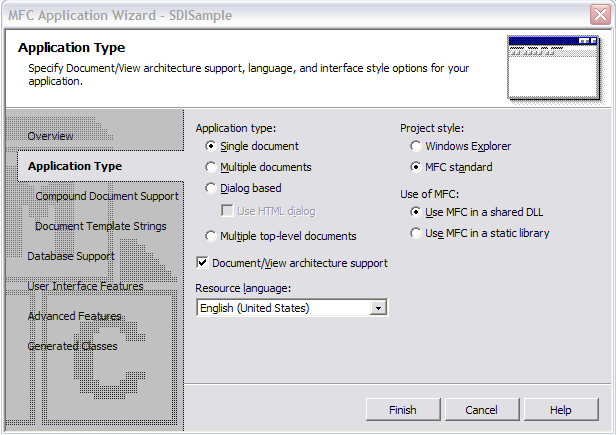The height and width of the screenshot is (435, 616).
Task: Open the Application Type page
Action: pos(75,166)
